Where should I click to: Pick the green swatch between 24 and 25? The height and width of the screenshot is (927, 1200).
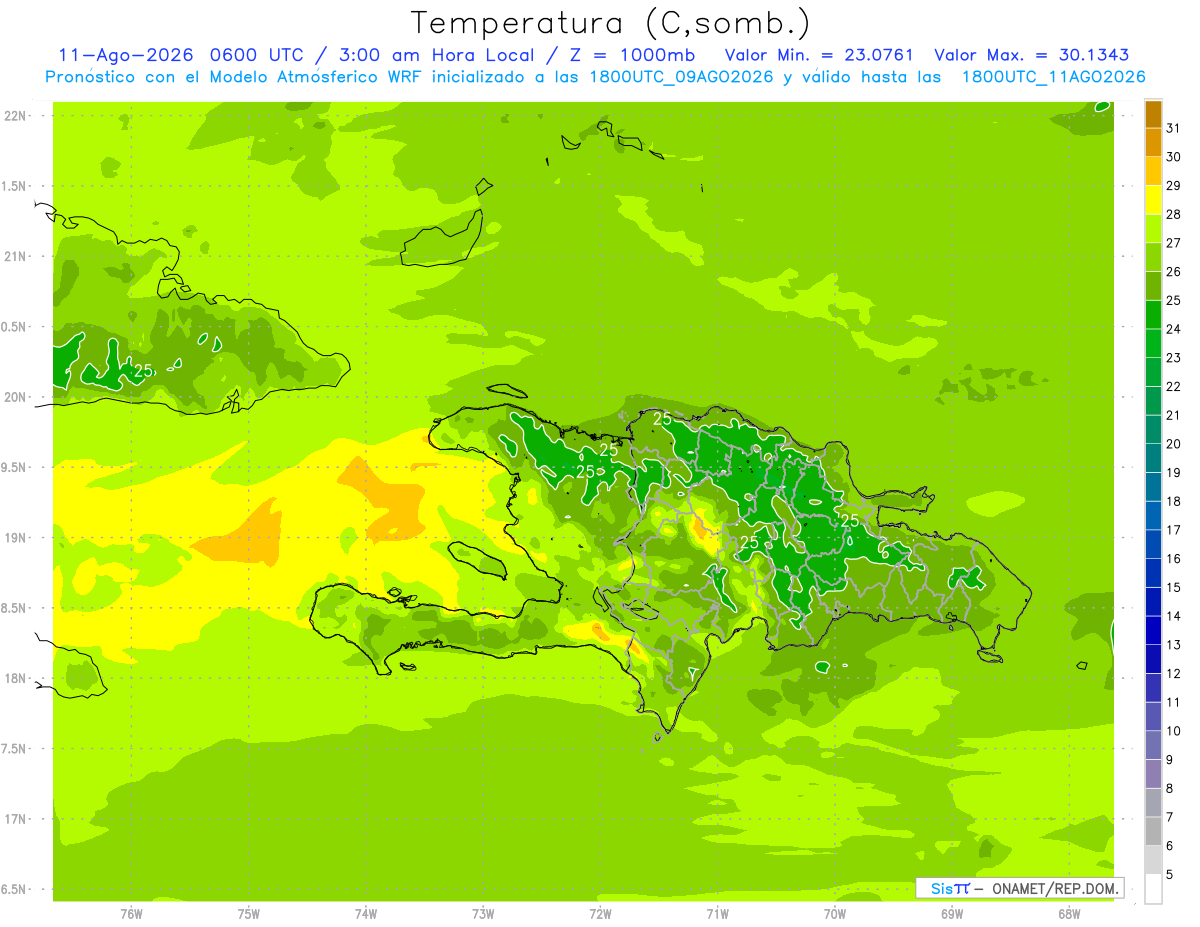(x=1153, y=315)
